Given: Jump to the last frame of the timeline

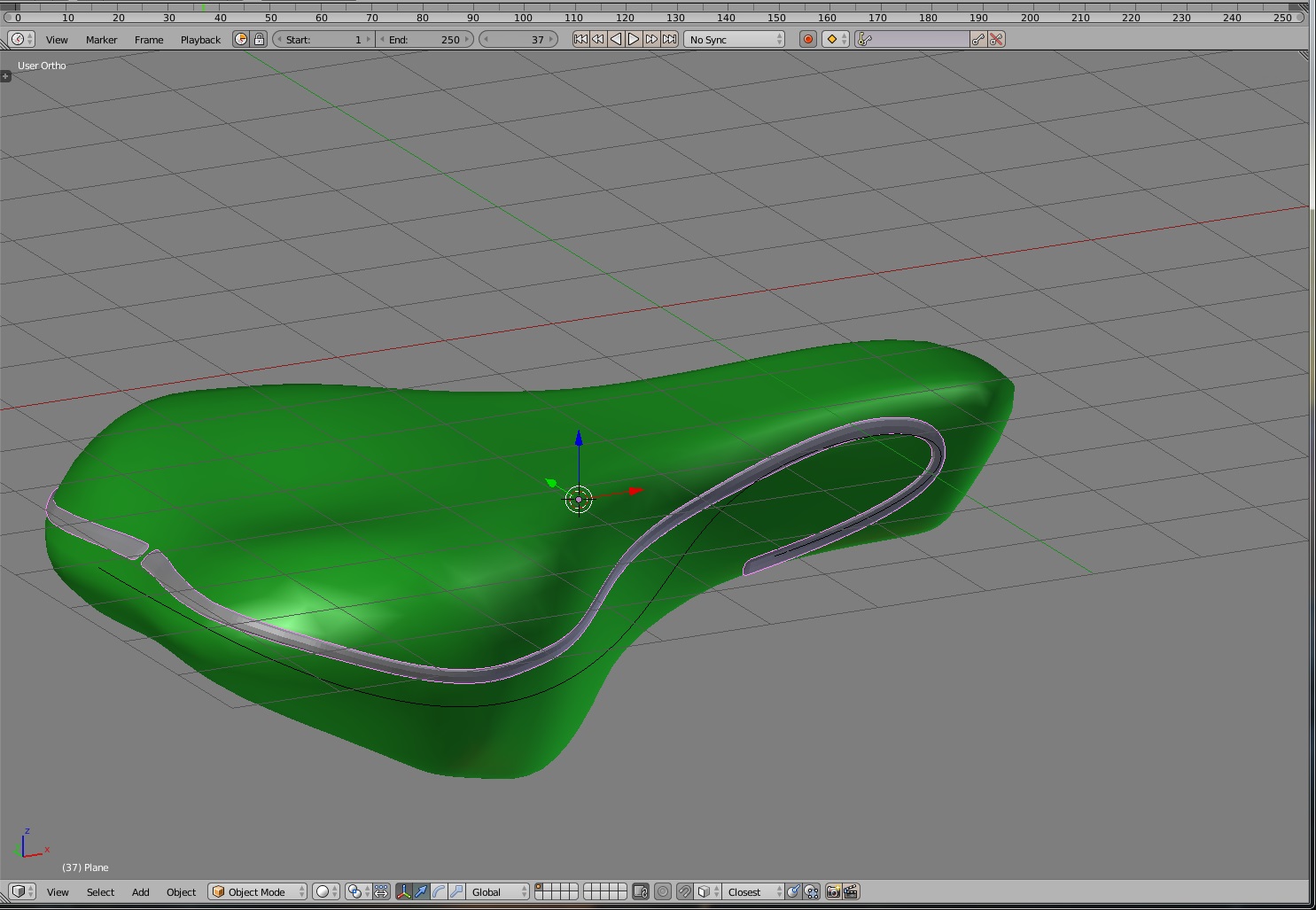Looking at the screenshot, I should click(x=670, y=39).
